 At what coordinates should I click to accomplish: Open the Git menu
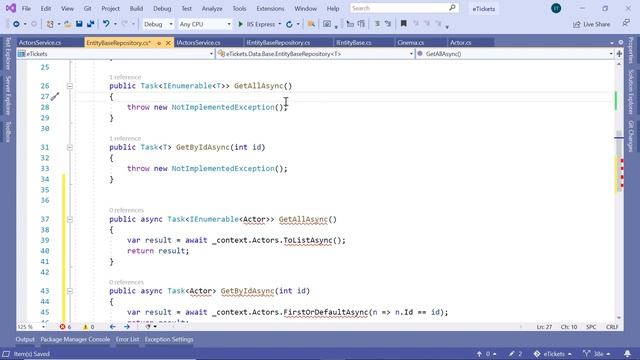pos(87,8)
